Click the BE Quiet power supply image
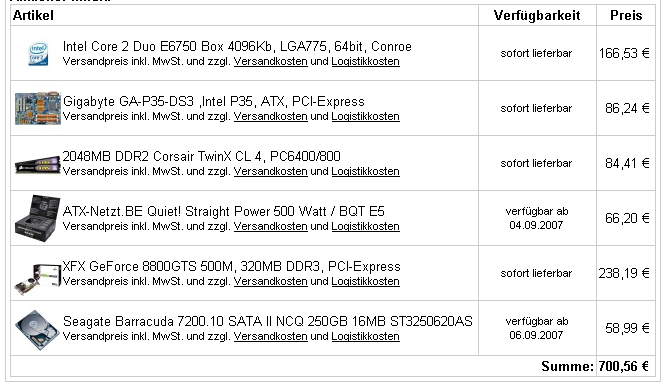665x387 pixels. [x=38, y=218]
